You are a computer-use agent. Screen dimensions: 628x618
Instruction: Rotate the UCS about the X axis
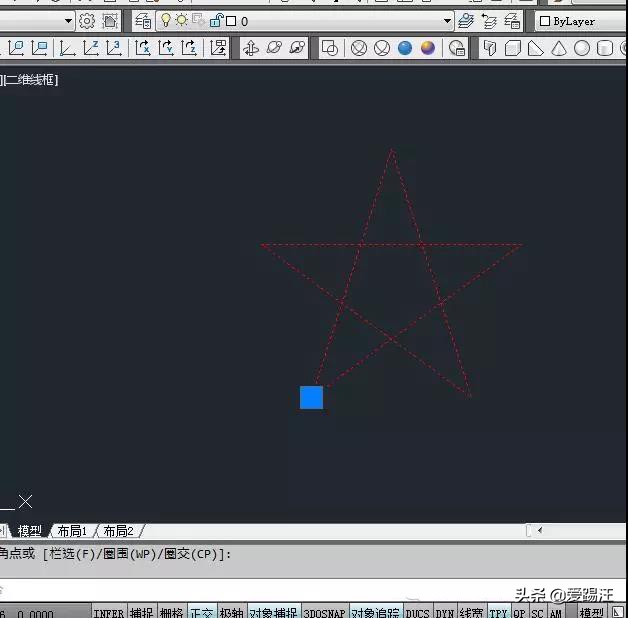click(143, 48)
